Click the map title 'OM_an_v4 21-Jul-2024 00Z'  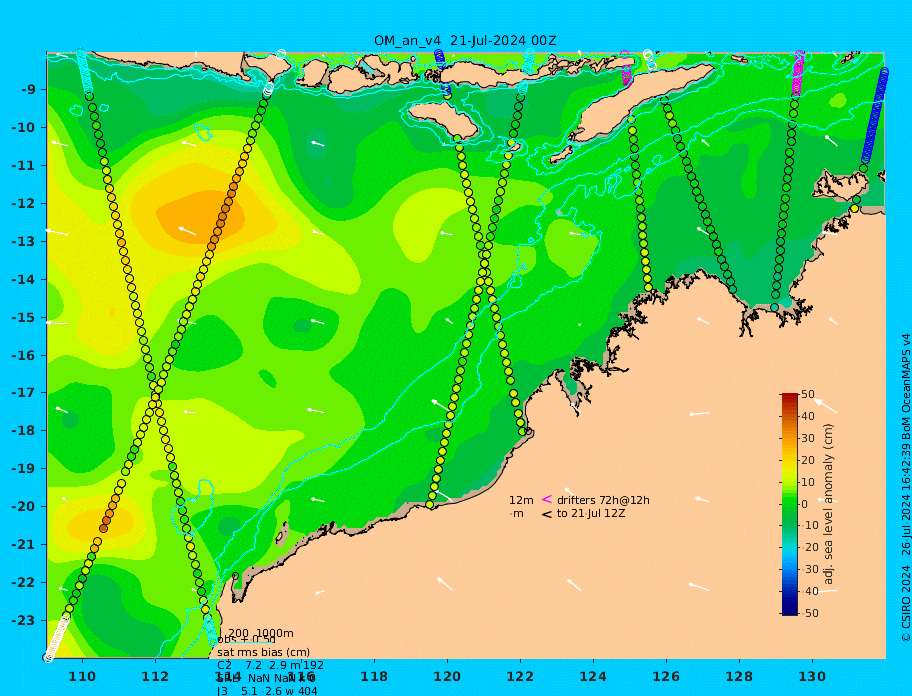click(x=465, y=41)
